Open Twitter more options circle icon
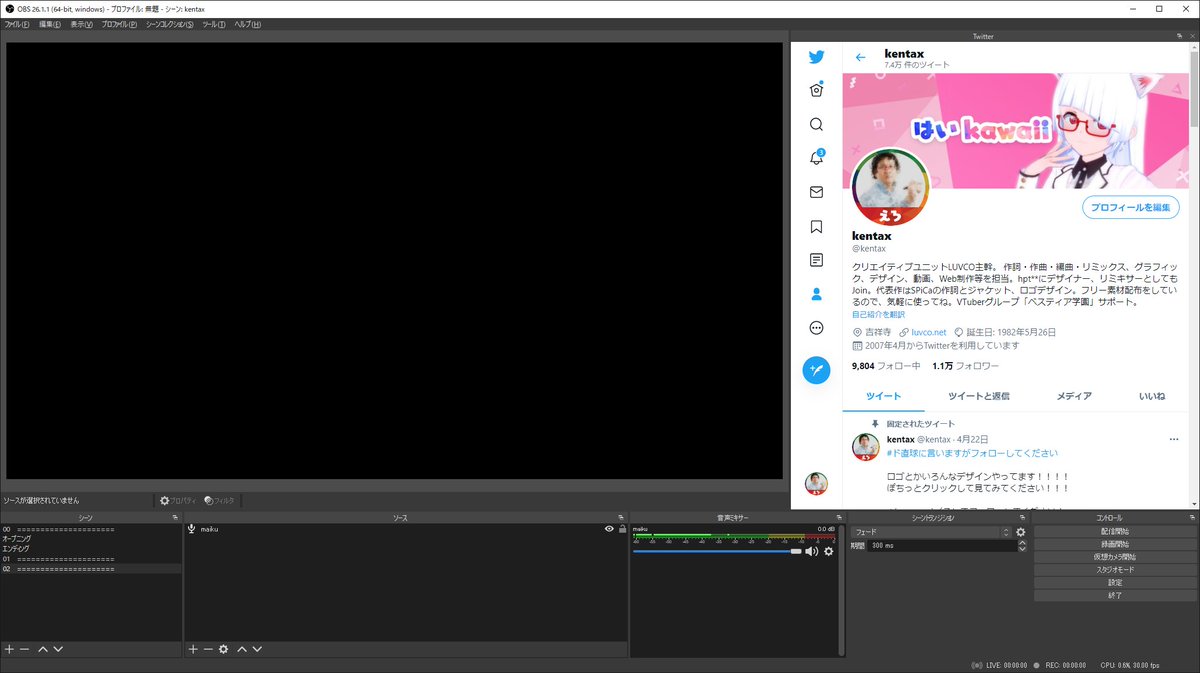 816,328
